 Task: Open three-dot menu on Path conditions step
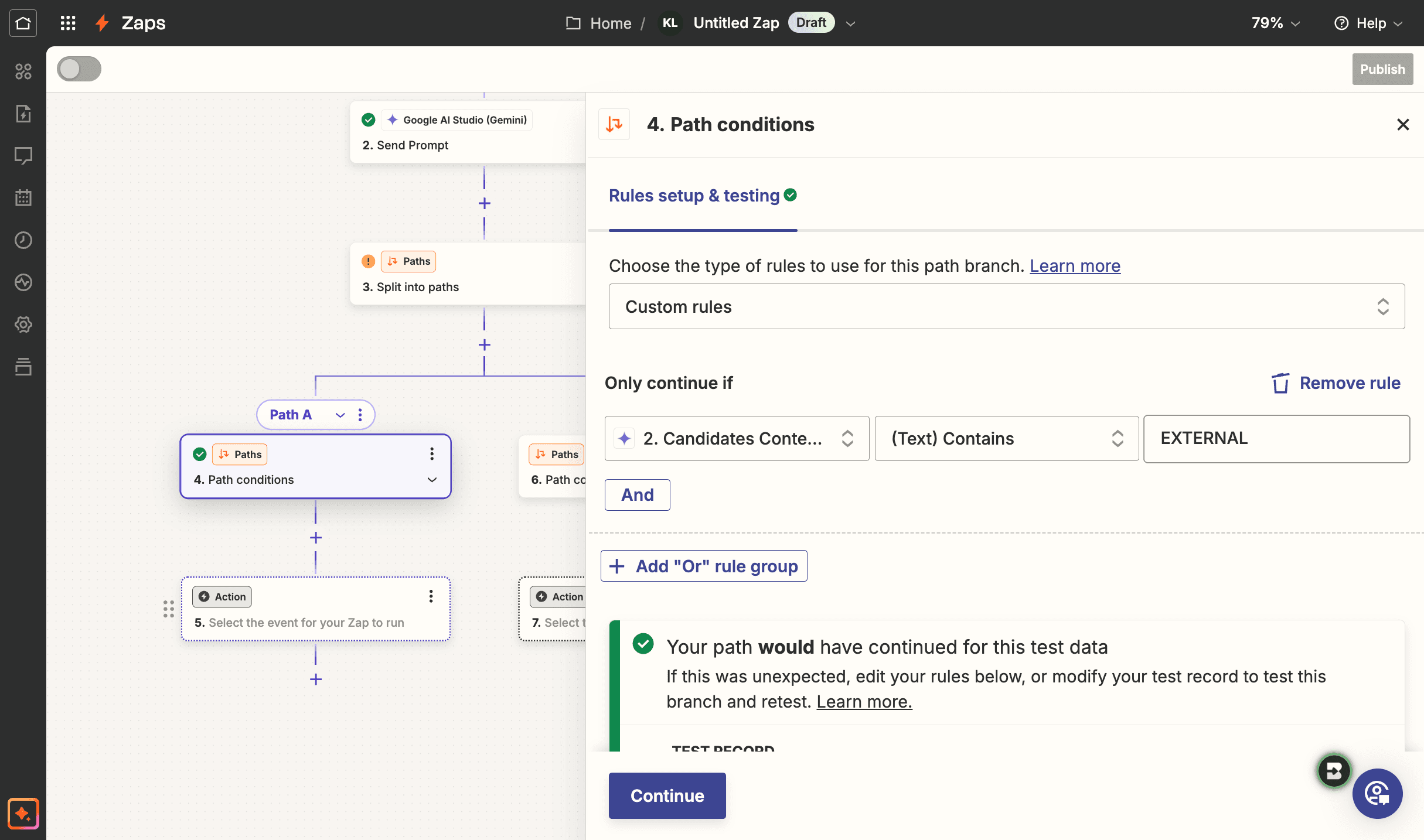pyautogui.click(x=432, y=454)
